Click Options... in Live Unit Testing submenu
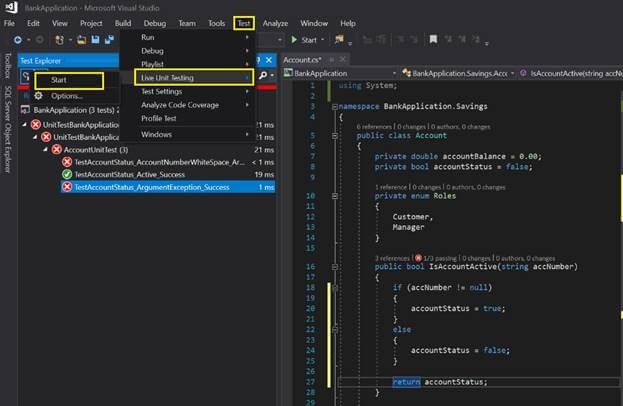 point(67,96)
